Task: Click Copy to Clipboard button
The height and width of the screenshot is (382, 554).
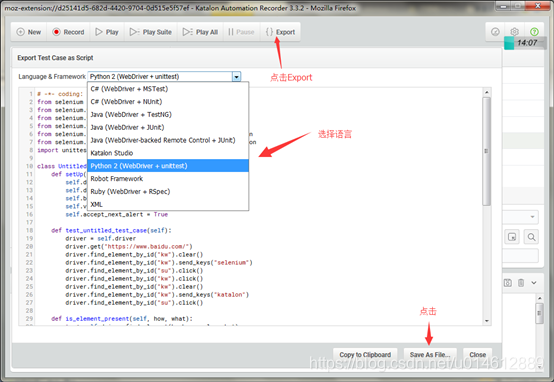Action: pyautogui.click(x=365, y=354)
